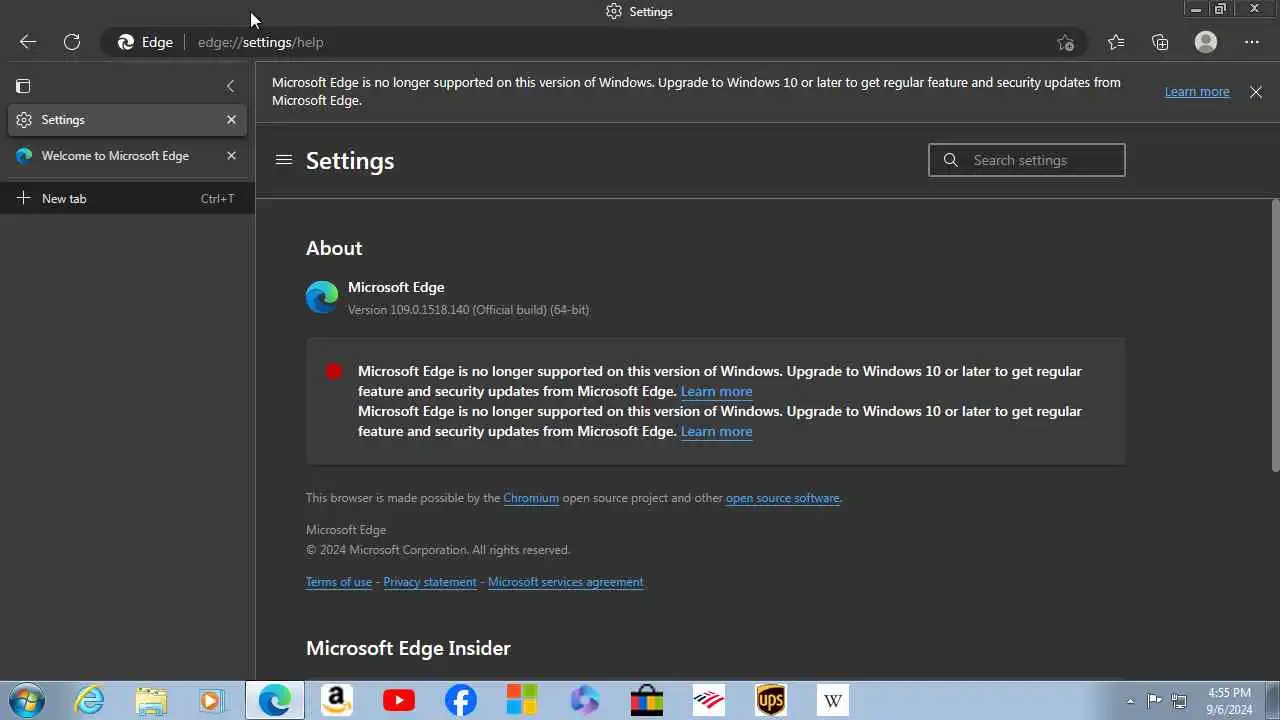Open the Settings and more ellipsis menu
Viewport: 1280px width, 720px height.
(x=1252, y=42)
